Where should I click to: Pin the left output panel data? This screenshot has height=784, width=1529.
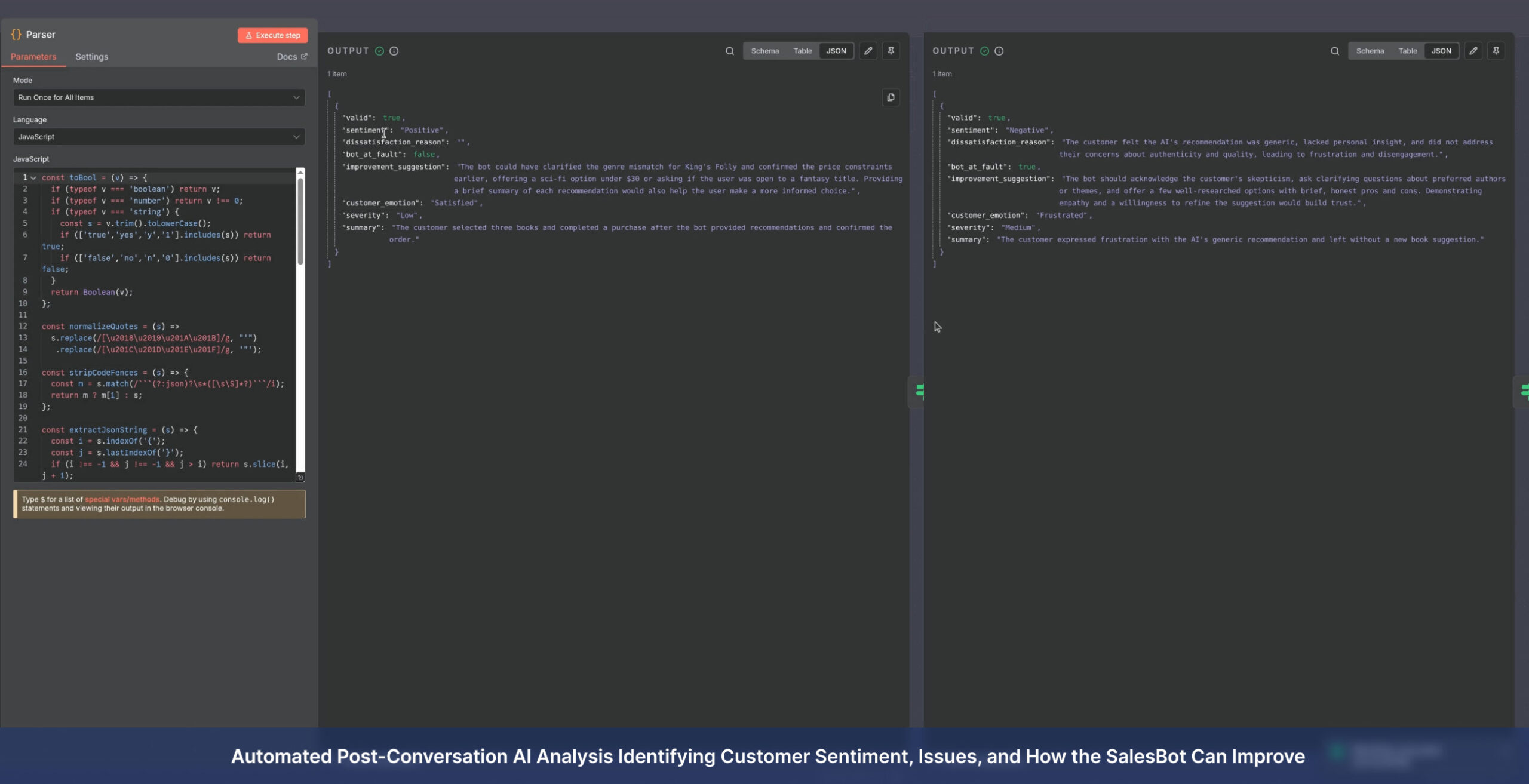(891, 51)
